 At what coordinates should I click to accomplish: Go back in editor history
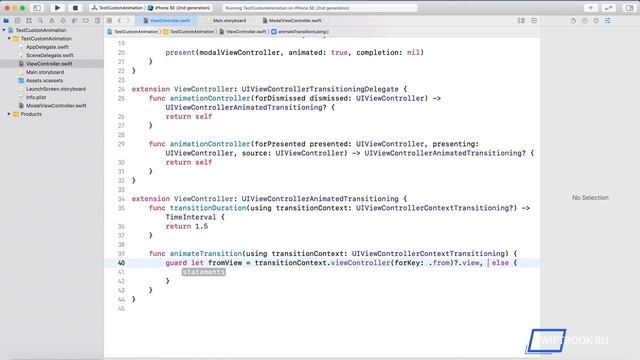pos(119,20)
